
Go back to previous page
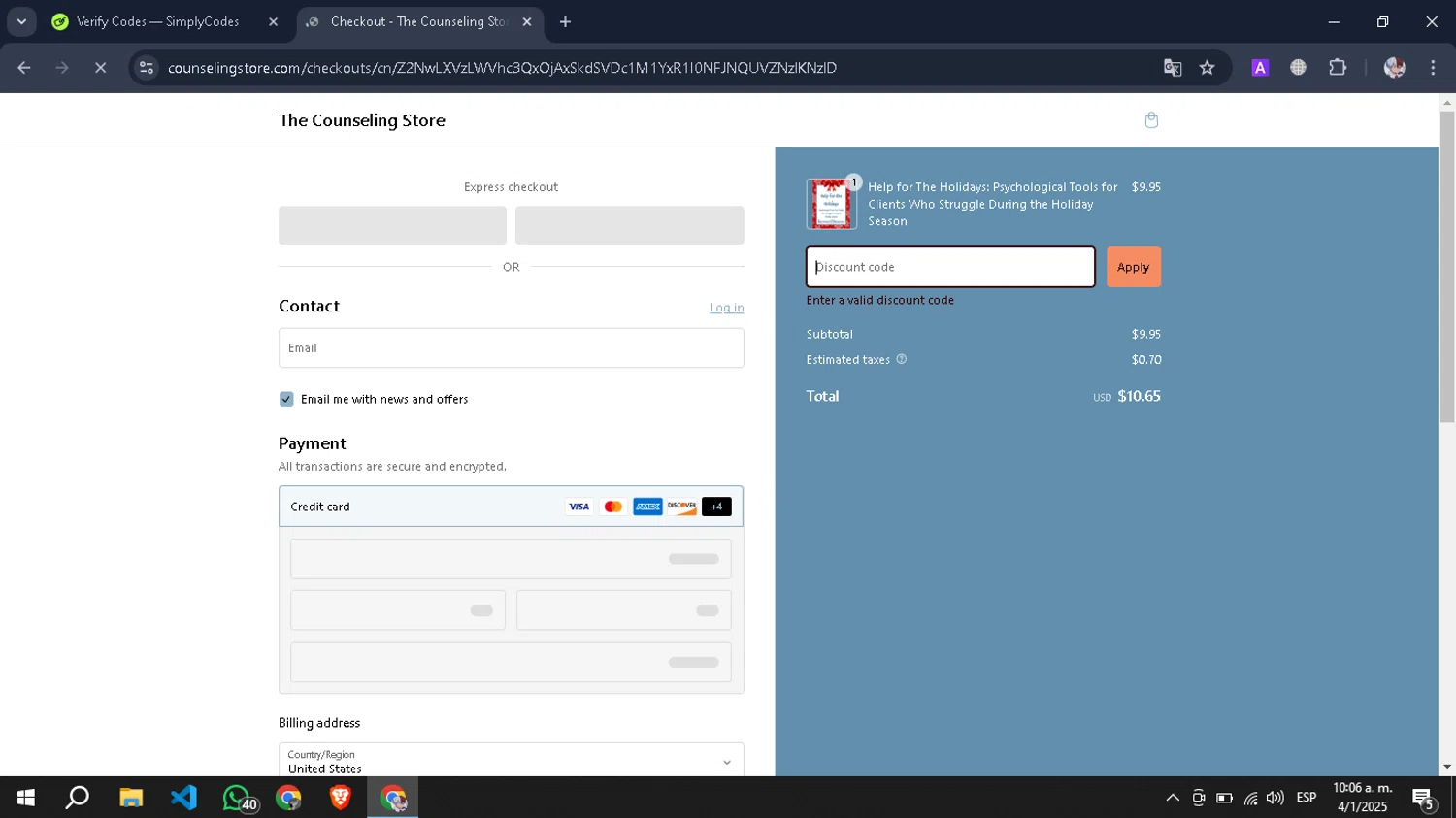pos(24,68)
